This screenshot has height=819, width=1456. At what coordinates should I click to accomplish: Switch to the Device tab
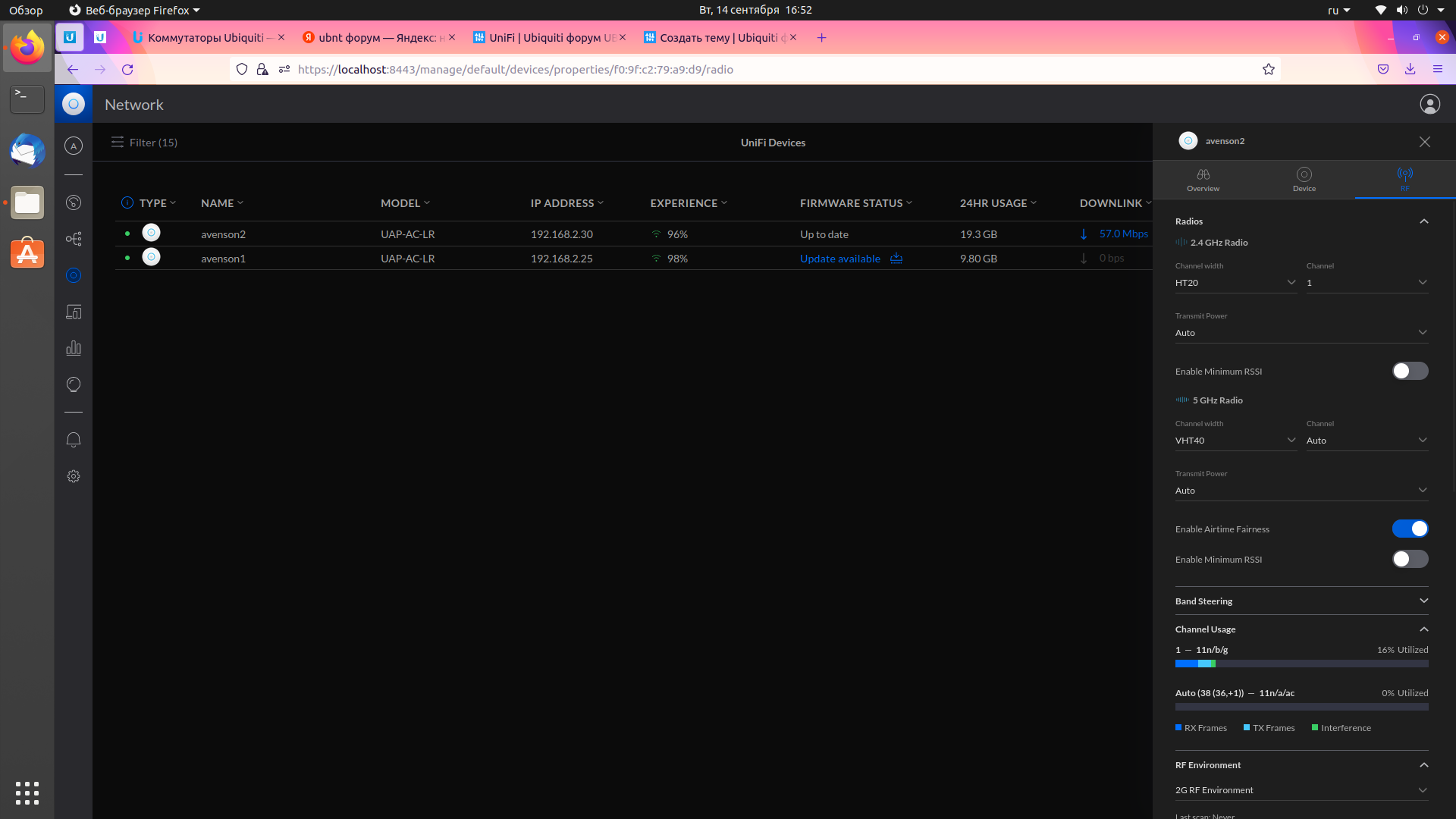(1304, 180)
